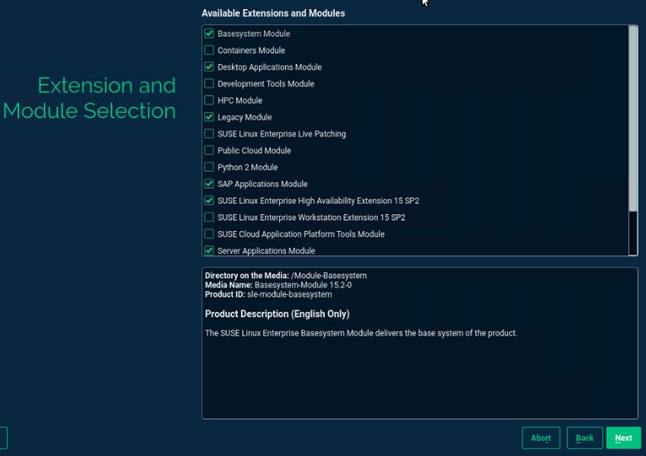
Task: Select the 'Basesystem Module' label text
Action: coord(254,34)
